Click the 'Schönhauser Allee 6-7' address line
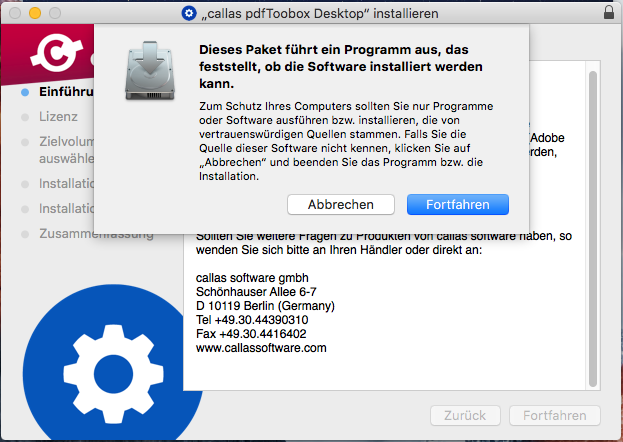The width and height of the screenshot is (623, 442). tap(256, 292)
